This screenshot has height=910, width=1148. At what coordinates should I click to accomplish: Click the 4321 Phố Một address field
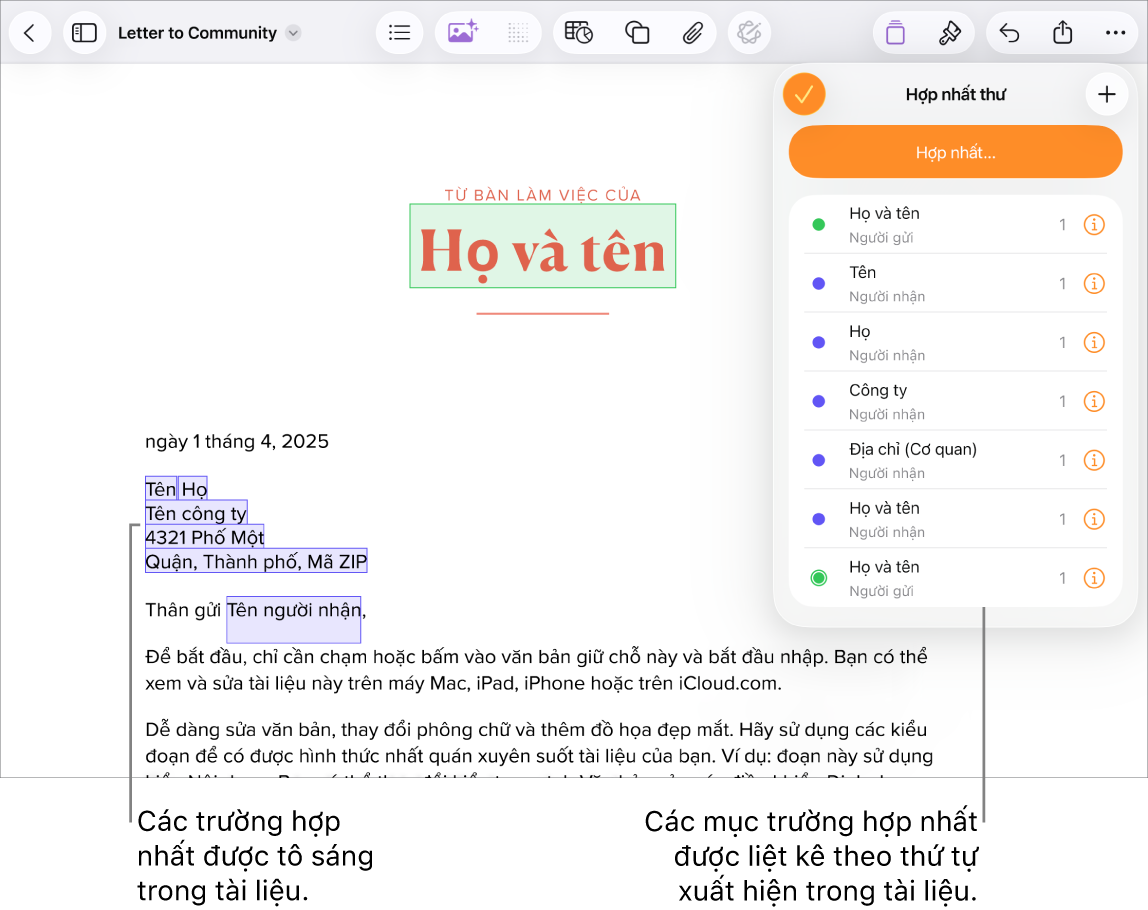[204, 537]
